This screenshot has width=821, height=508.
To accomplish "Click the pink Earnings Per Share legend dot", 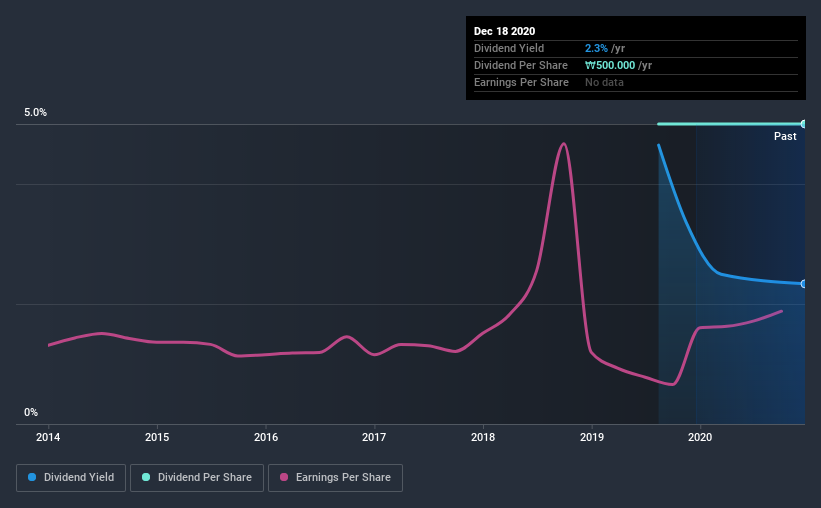I will tap(284, 477).
